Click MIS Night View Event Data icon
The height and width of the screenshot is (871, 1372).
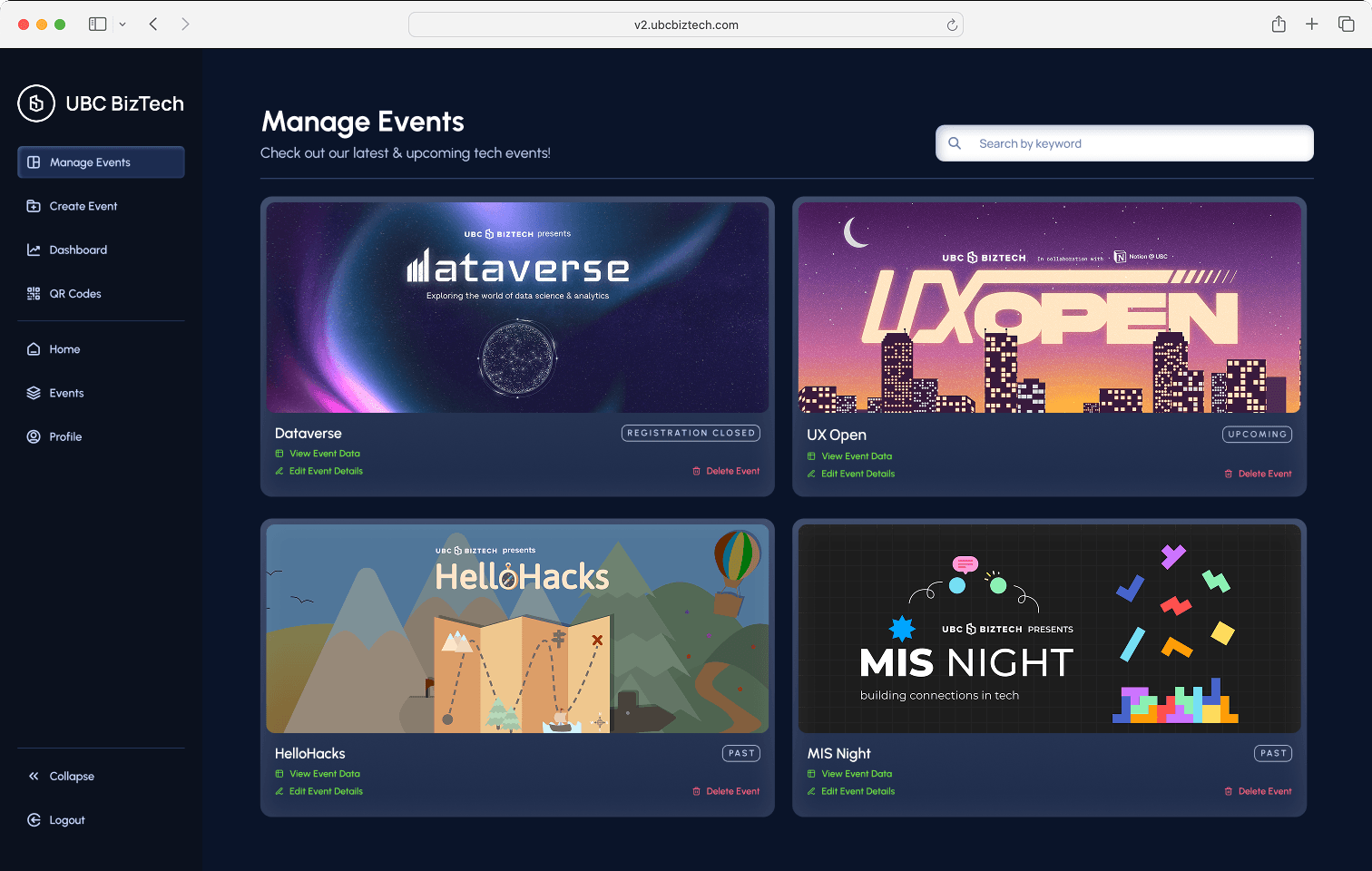(811, 774)
